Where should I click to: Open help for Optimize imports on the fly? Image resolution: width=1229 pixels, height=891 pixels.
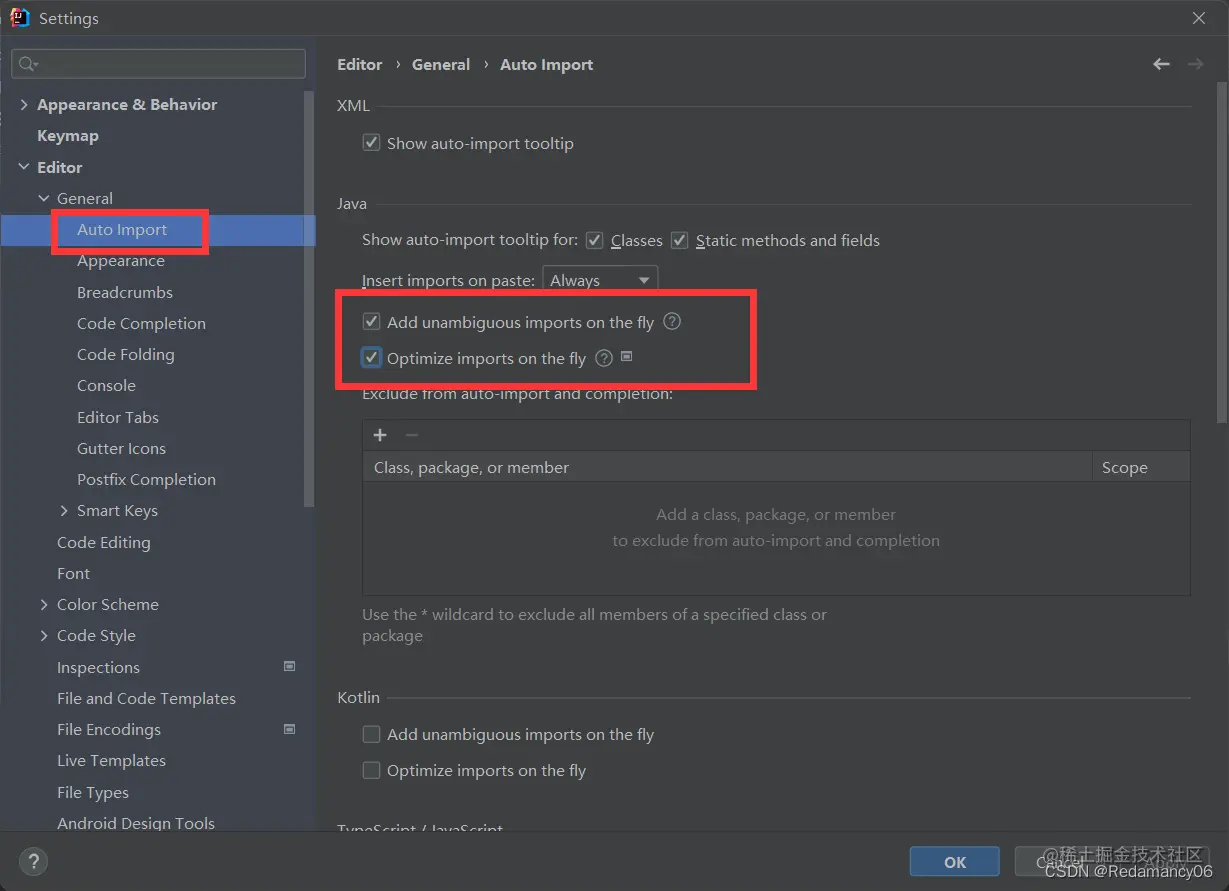(604, 358)
